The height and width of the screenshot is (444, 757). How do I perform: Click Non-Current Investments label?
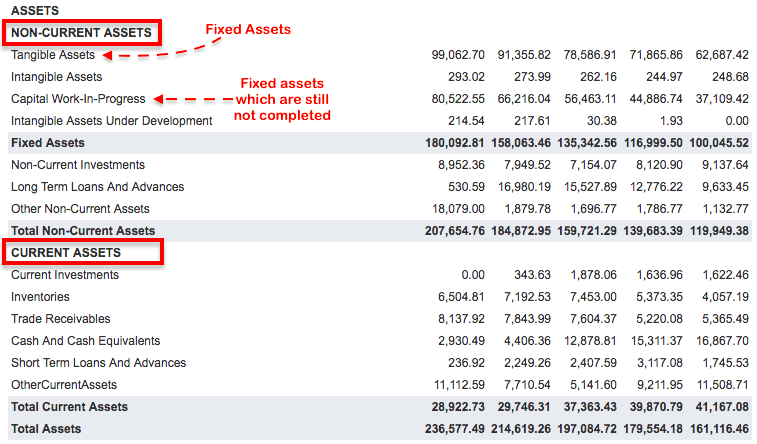click(78, 165)
